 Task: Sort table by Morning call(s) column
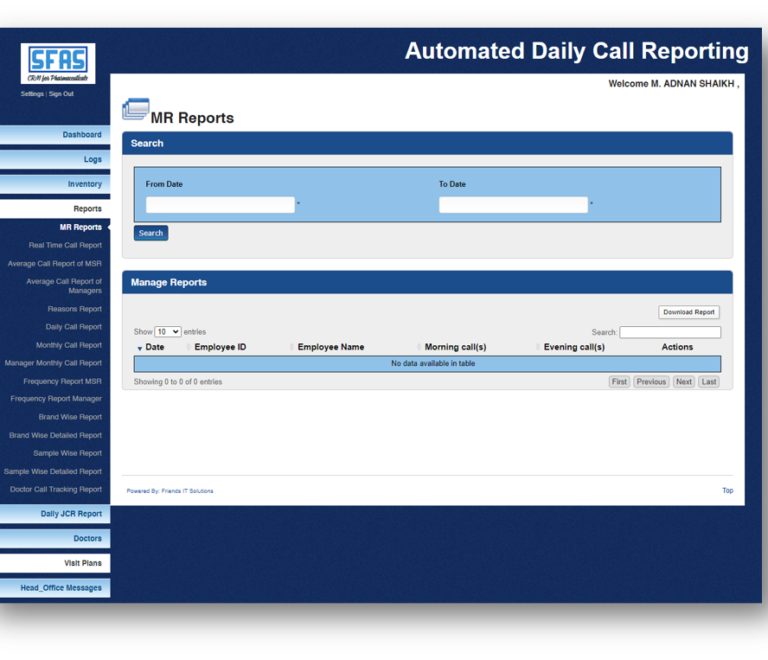(455, 347)
